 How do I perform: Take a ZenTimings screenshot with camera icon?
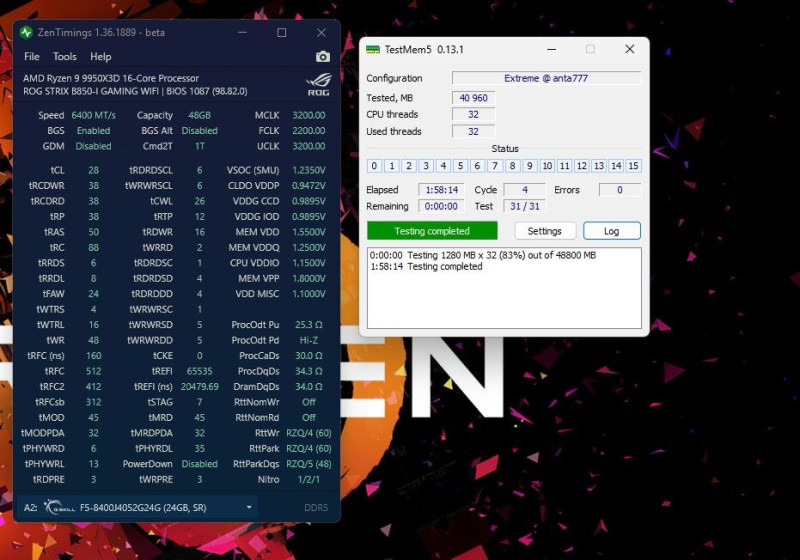tap(322, 57)
